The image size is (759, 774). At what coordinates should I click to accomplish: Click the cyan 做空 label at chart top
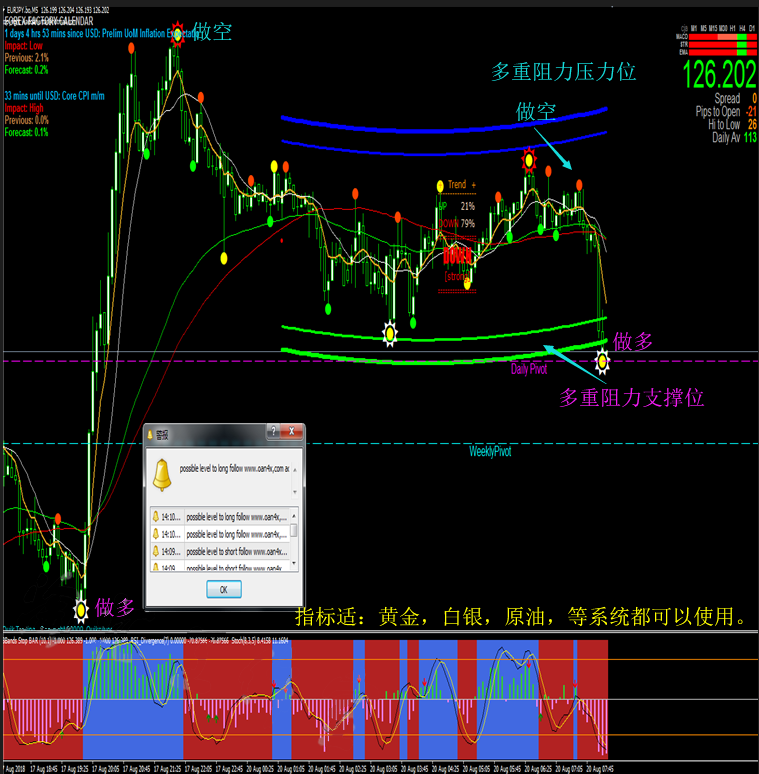pos(212,32)
